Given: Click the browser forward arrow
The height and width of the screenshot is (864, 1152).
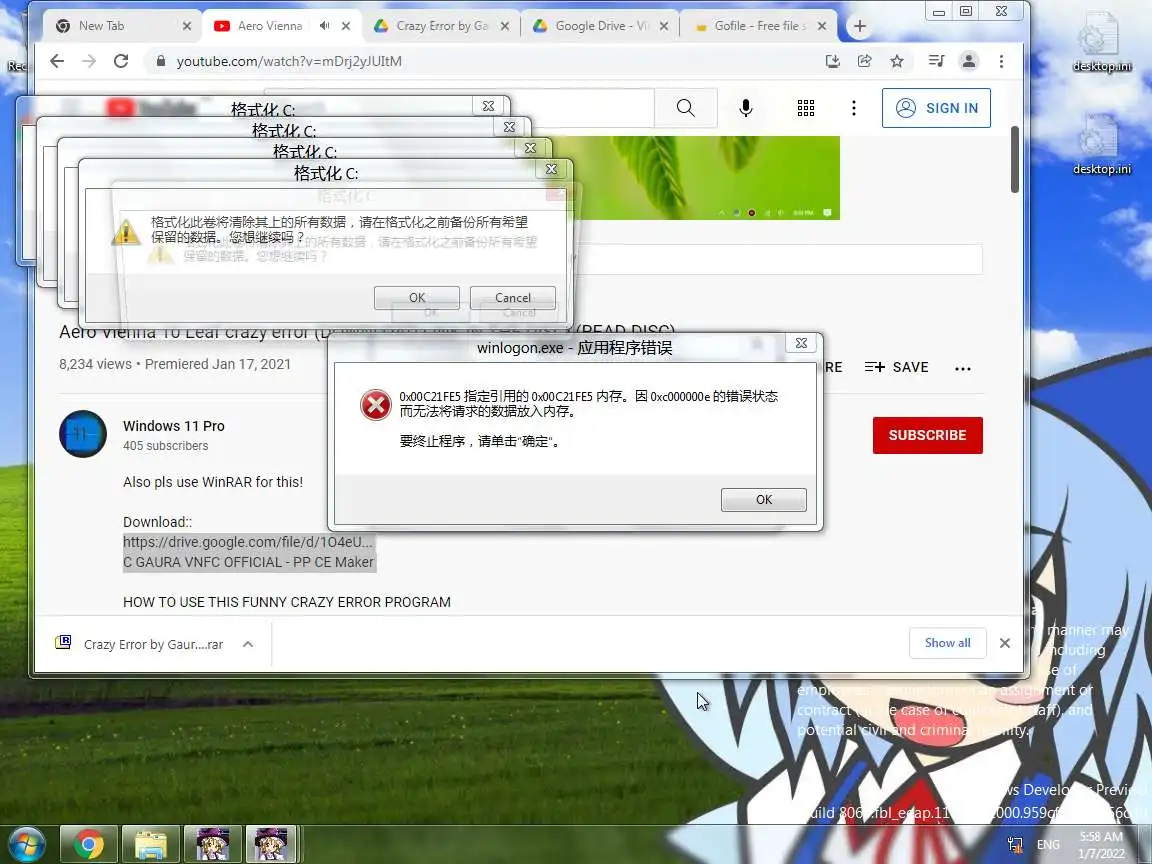Looking at the screenshot, I should (x=89, y=61).
